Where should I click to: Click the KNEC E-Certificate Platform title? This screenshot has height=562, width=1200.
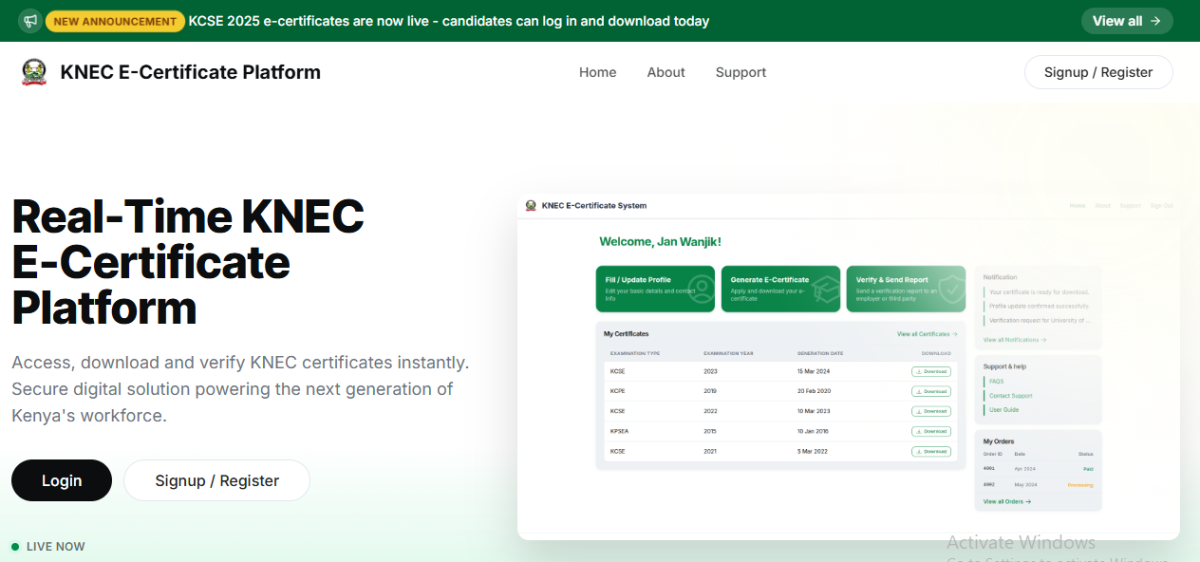coord(190,72)
